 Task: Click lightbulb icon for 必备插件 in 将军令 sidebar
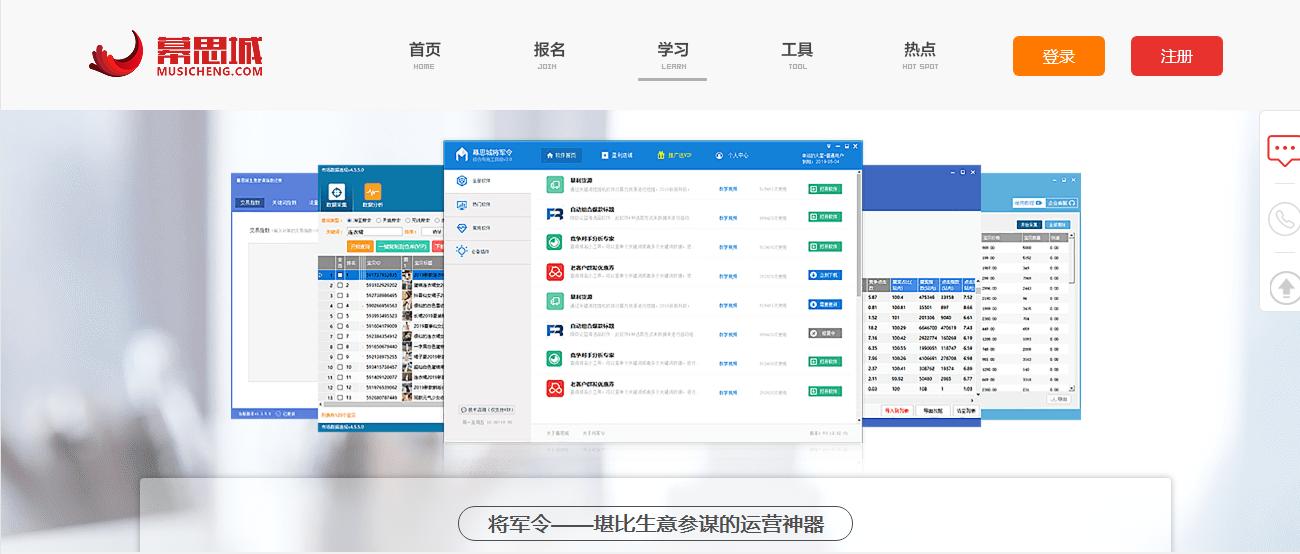(x=461, y=251)
